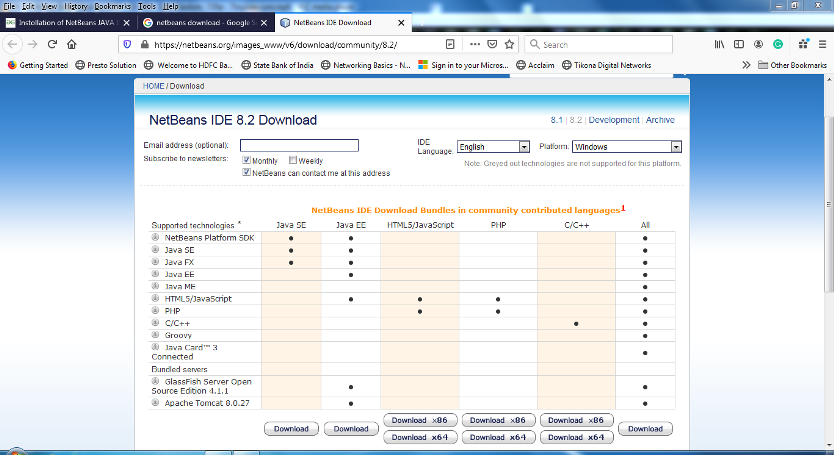This screenshot has width=834, height=455.
Task: Open the History menu
Action: [x=76, y=6]
